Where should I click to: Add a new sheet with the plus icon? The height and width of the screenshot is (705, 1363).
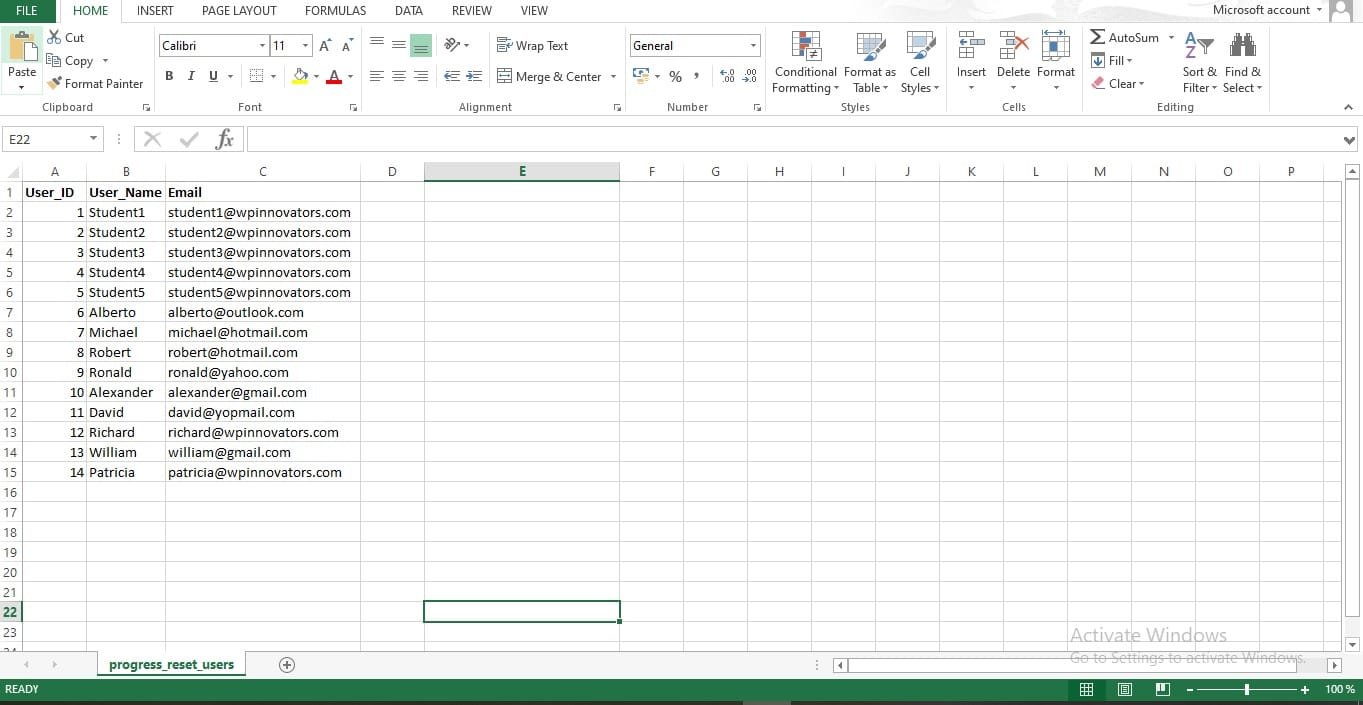coord(287,665)
